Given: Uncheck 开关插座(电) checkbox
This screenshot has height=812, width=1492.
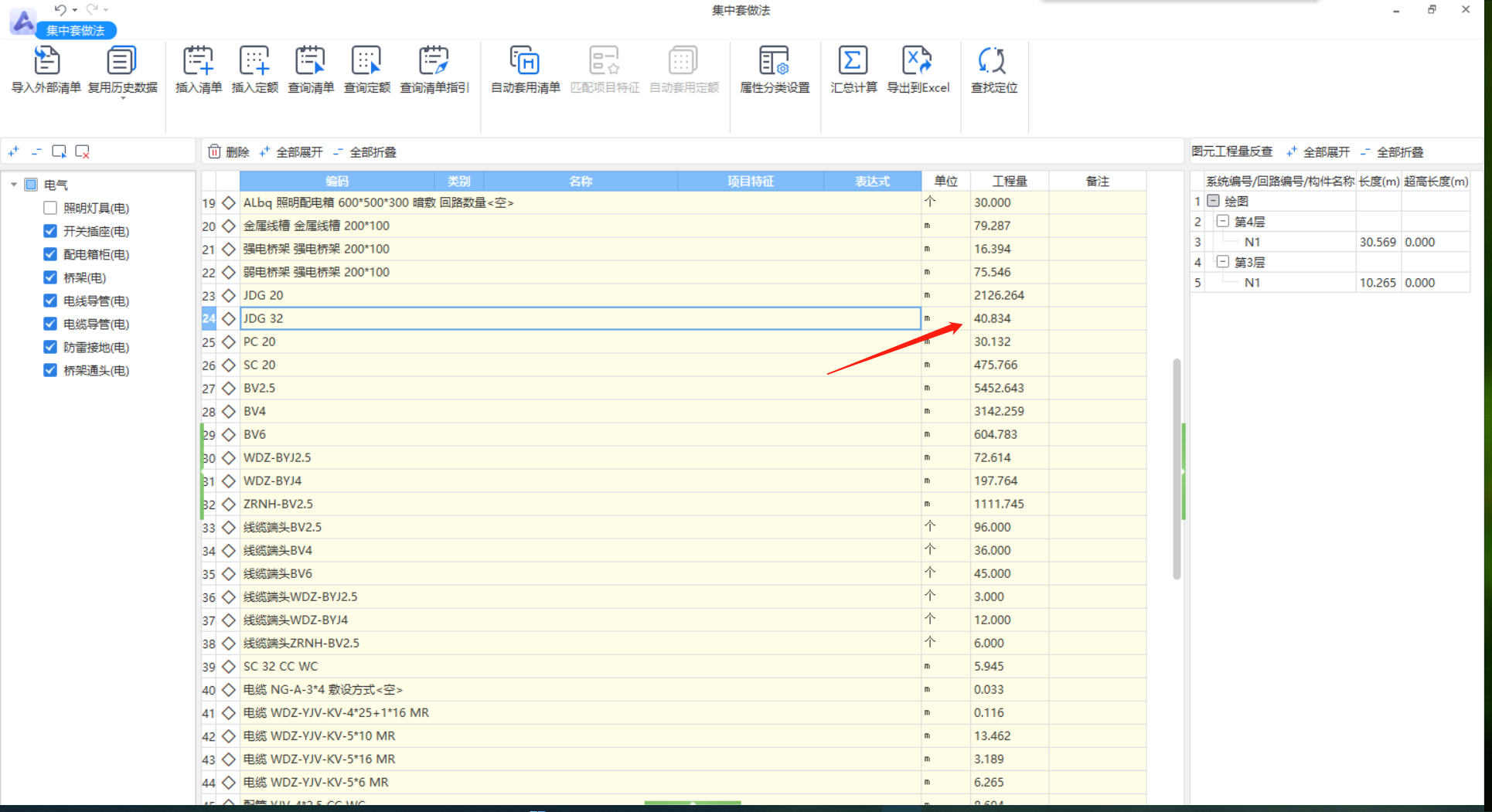Looking at the screenshot, I should [x=50, y=231].
